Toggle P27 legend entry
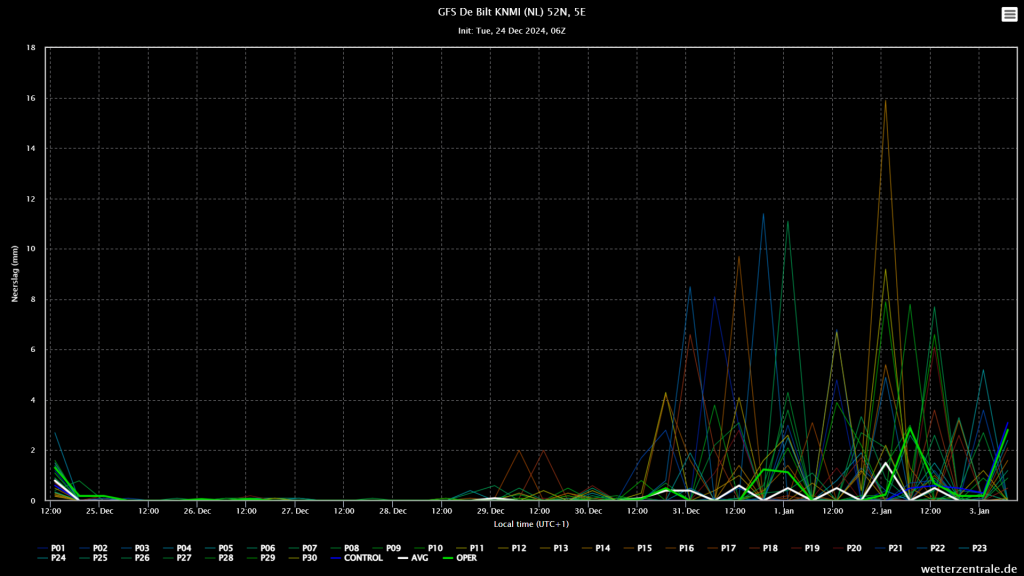Image resolution: width=1024 pixels, height=576 pixels. pos(178,558)
